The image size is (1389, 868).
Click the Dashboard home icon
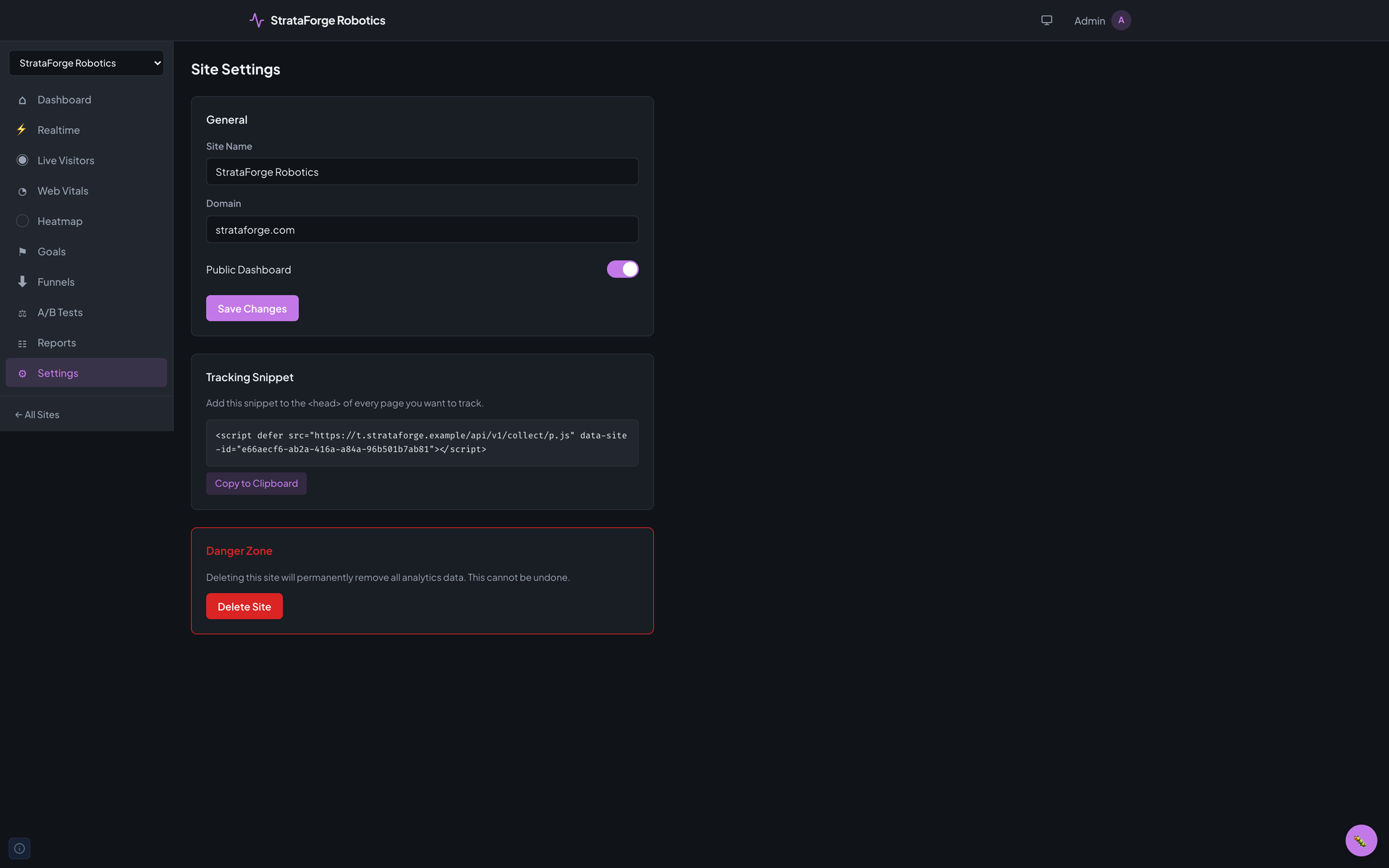(22, 100)
